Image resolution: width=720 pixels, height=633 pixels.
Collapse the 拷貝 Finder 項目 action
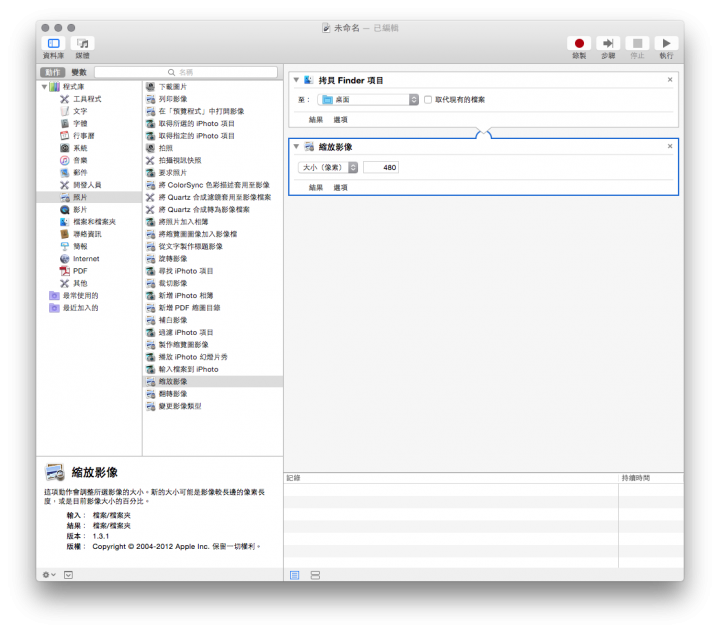[296, 79]
